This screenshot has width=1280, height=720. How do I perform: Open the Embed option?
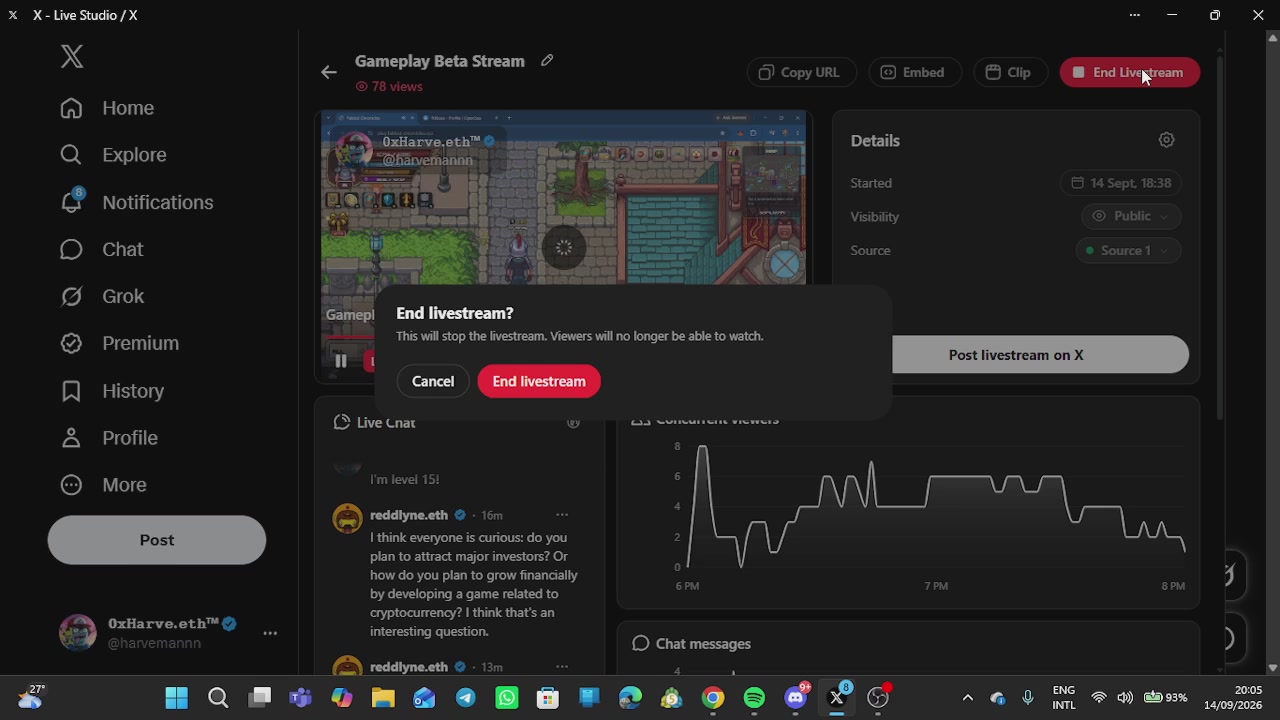(915, 72)
